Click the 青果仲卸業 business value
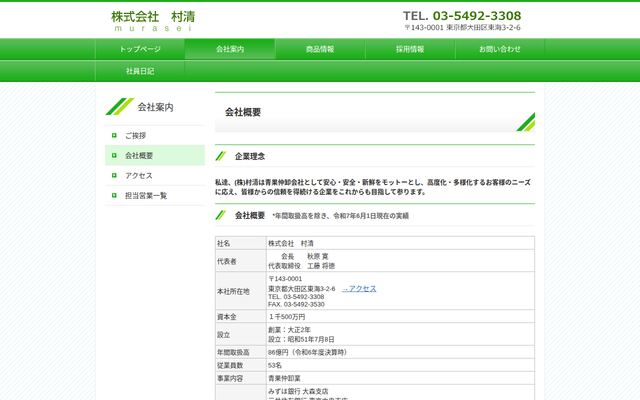The width and height of the screenshot is (640, 400). pos(284,378)
